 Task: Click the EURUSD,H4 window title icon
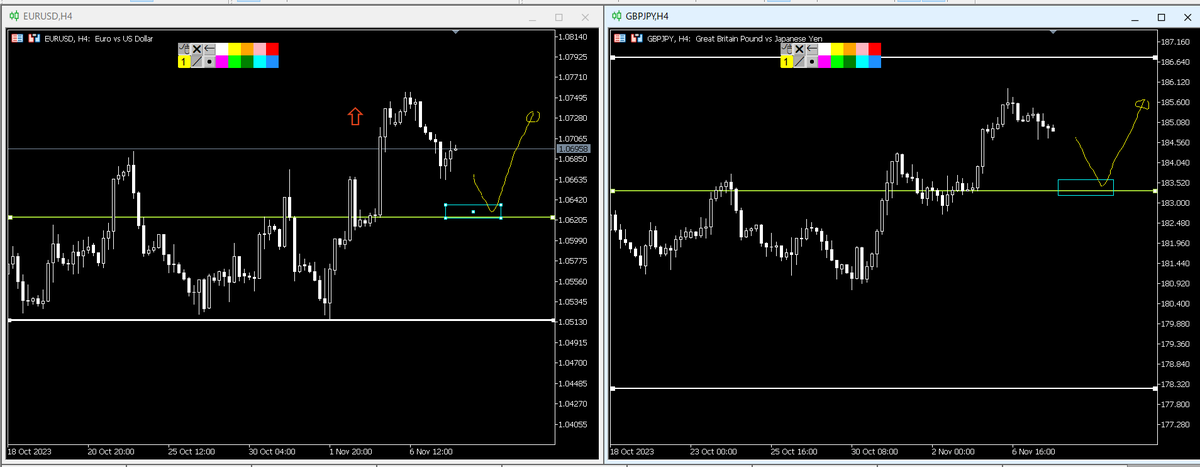click(14, 17)
